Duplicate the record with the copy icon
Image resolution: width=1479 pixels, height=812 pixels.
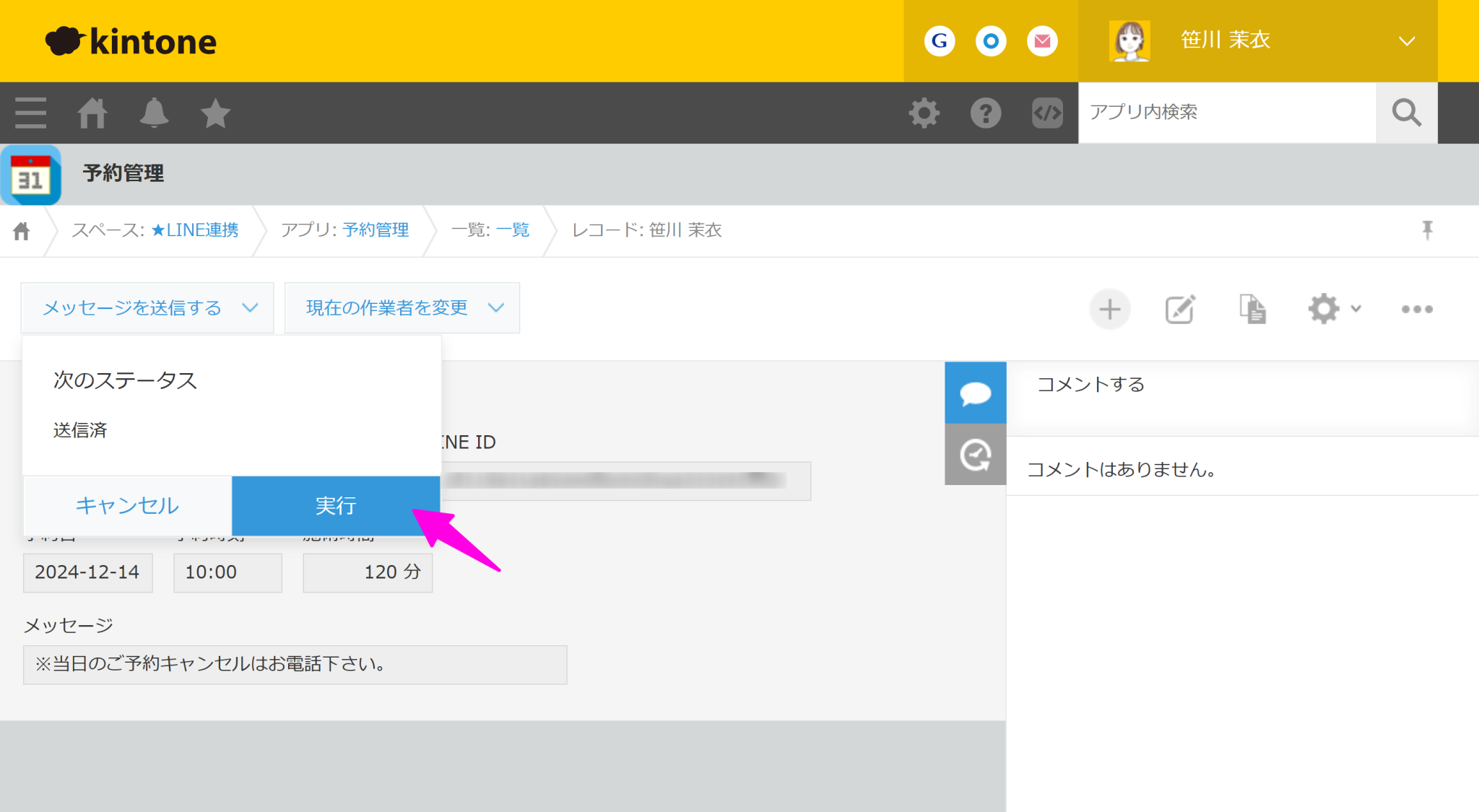(1252, 309)
